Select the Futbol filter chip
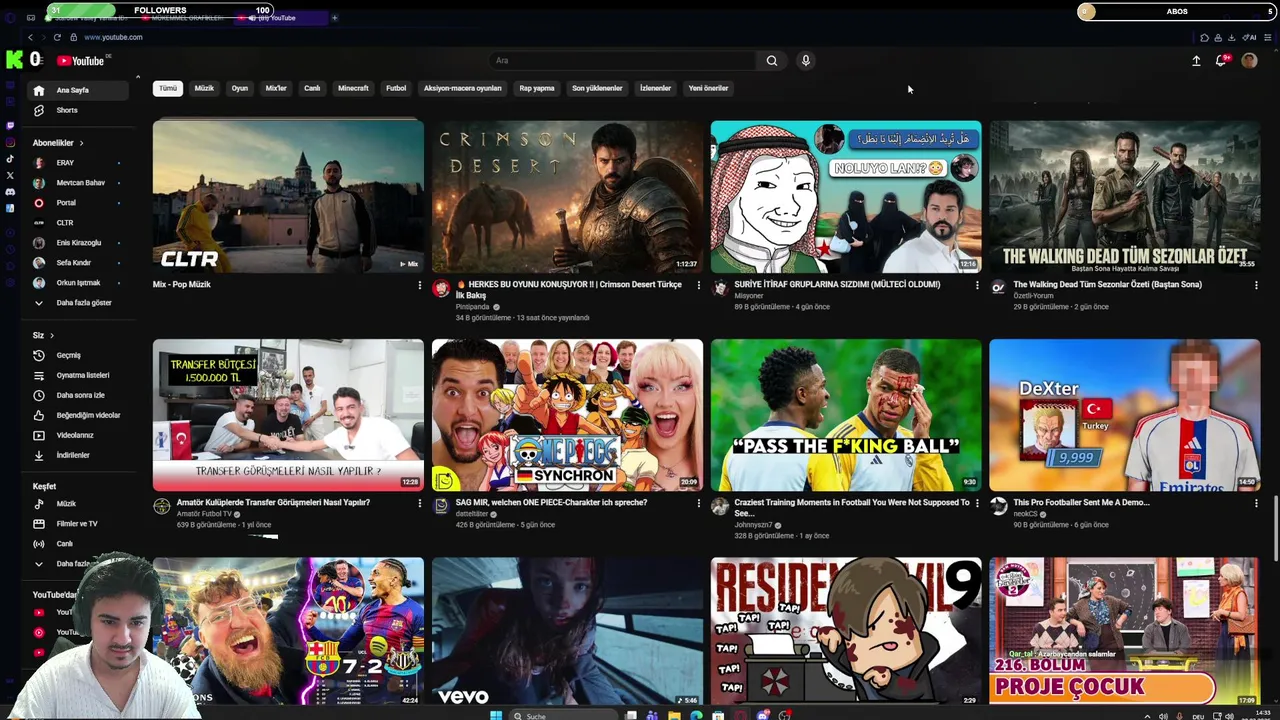 pyautogui.click(x=396, y=88)
